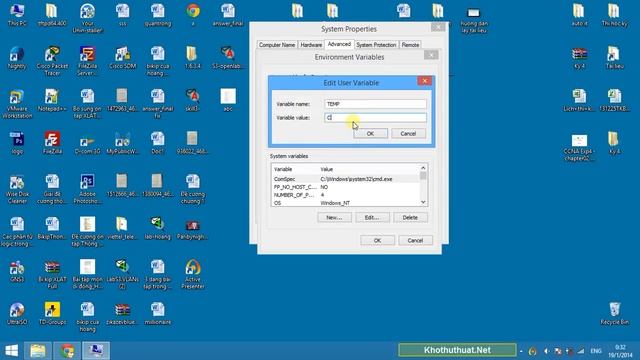
Task: Open the Active Presenter shortcut
Action: point(193,274)
